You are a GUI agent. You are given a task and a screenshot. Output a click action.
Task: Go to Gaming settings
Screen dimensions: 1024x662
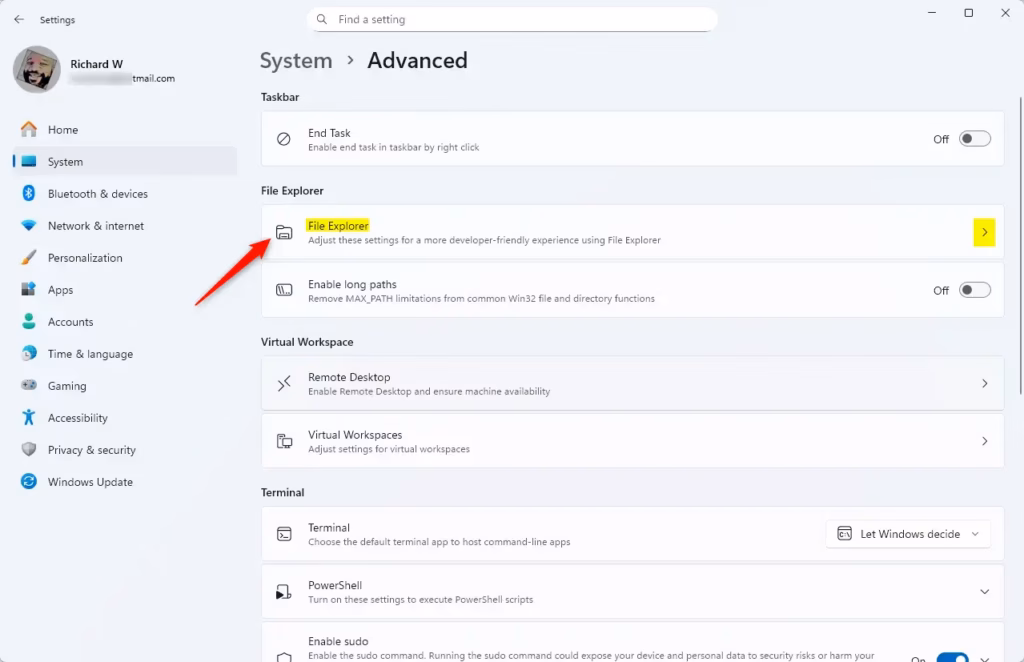124,385
